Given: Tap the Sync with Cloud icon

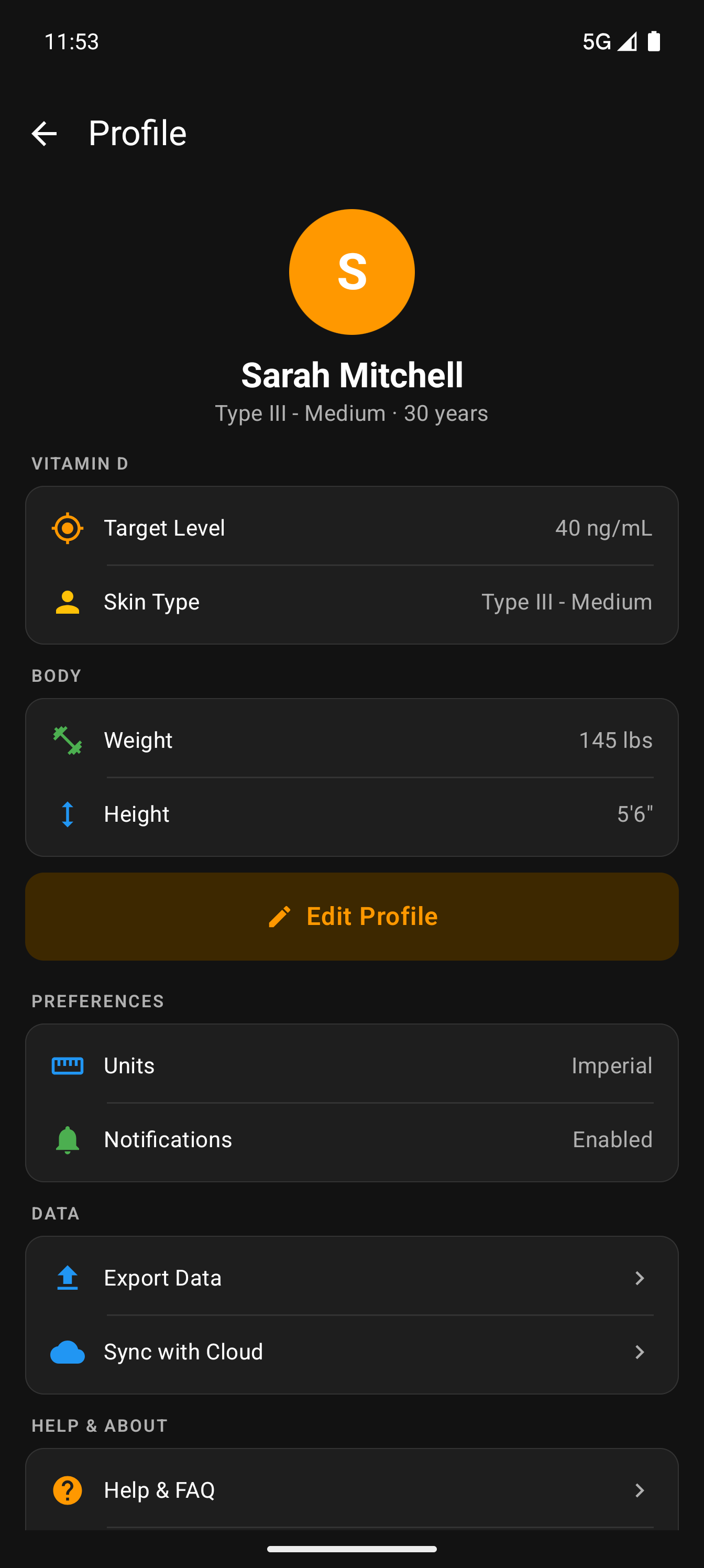Looking at the screenshot, I should point(68,1352).
